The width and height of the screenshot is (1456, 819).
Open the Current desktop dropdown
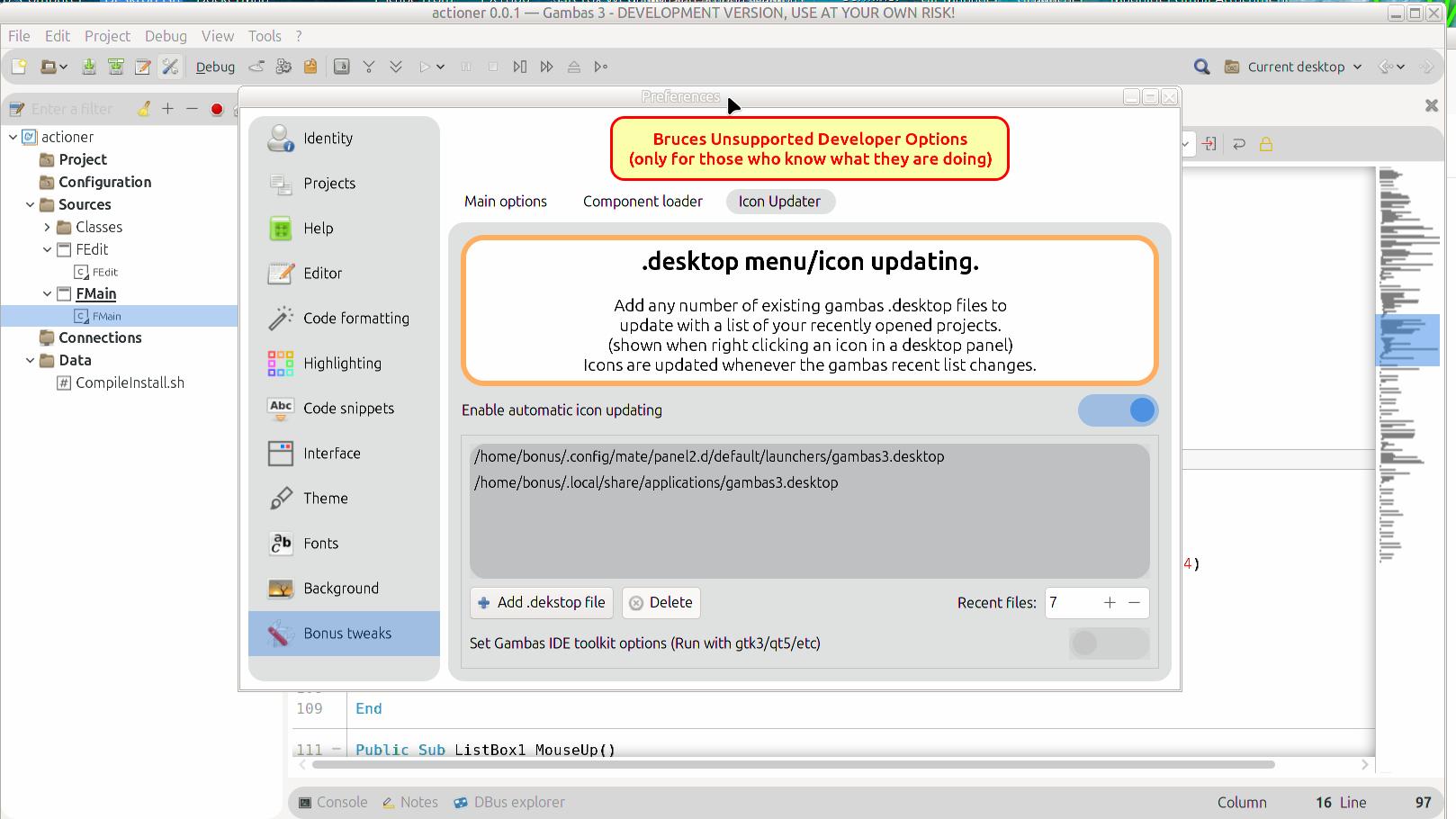click(x=1296, y=67)
